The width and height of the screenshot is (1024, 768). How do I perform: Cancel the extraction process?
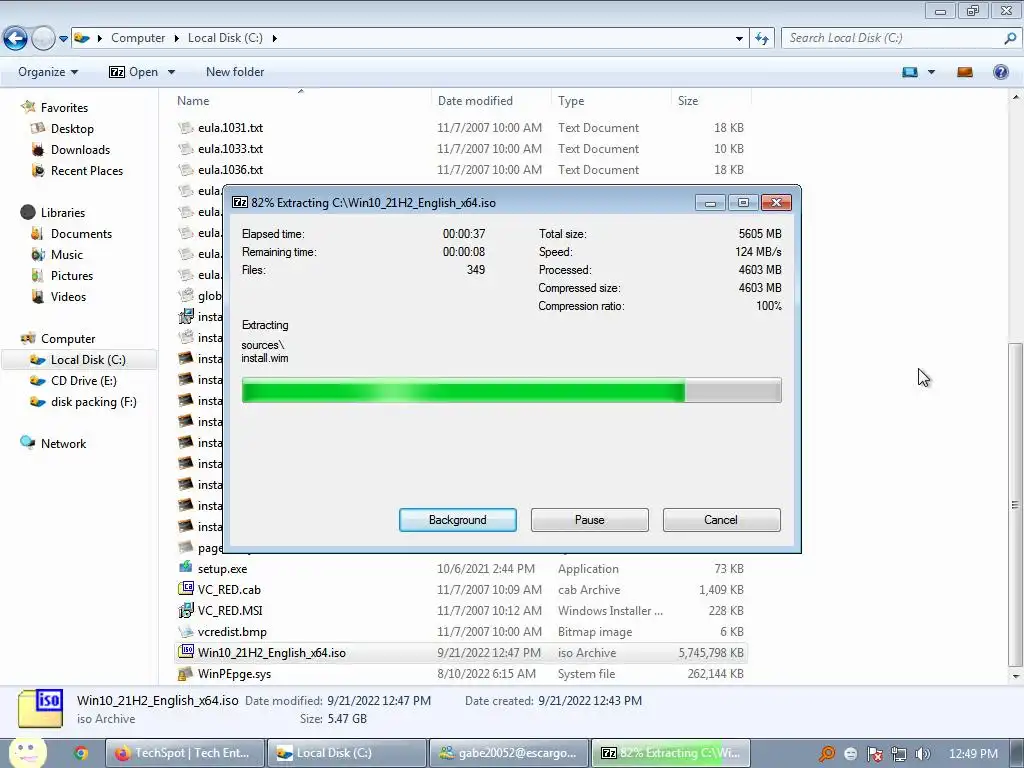click(721, 520)
